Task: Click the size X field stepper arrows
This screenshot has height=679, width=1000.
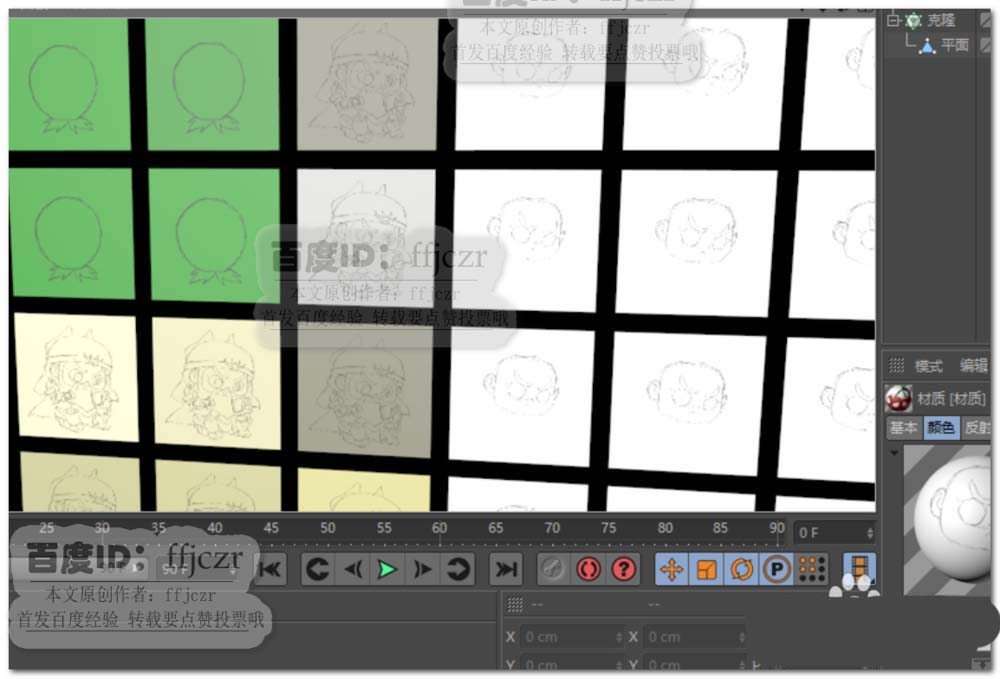Action: click(741, 637)
